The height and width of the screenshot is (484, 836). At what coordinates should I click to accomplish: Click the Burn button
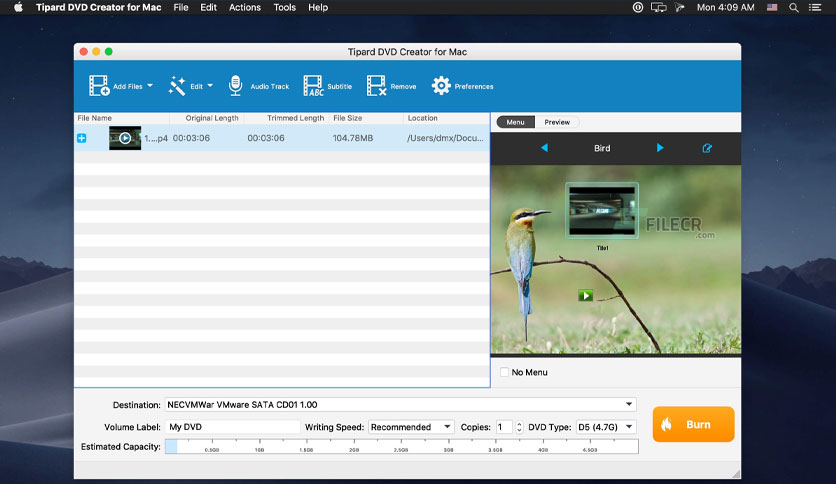click(x=693, y=424)
